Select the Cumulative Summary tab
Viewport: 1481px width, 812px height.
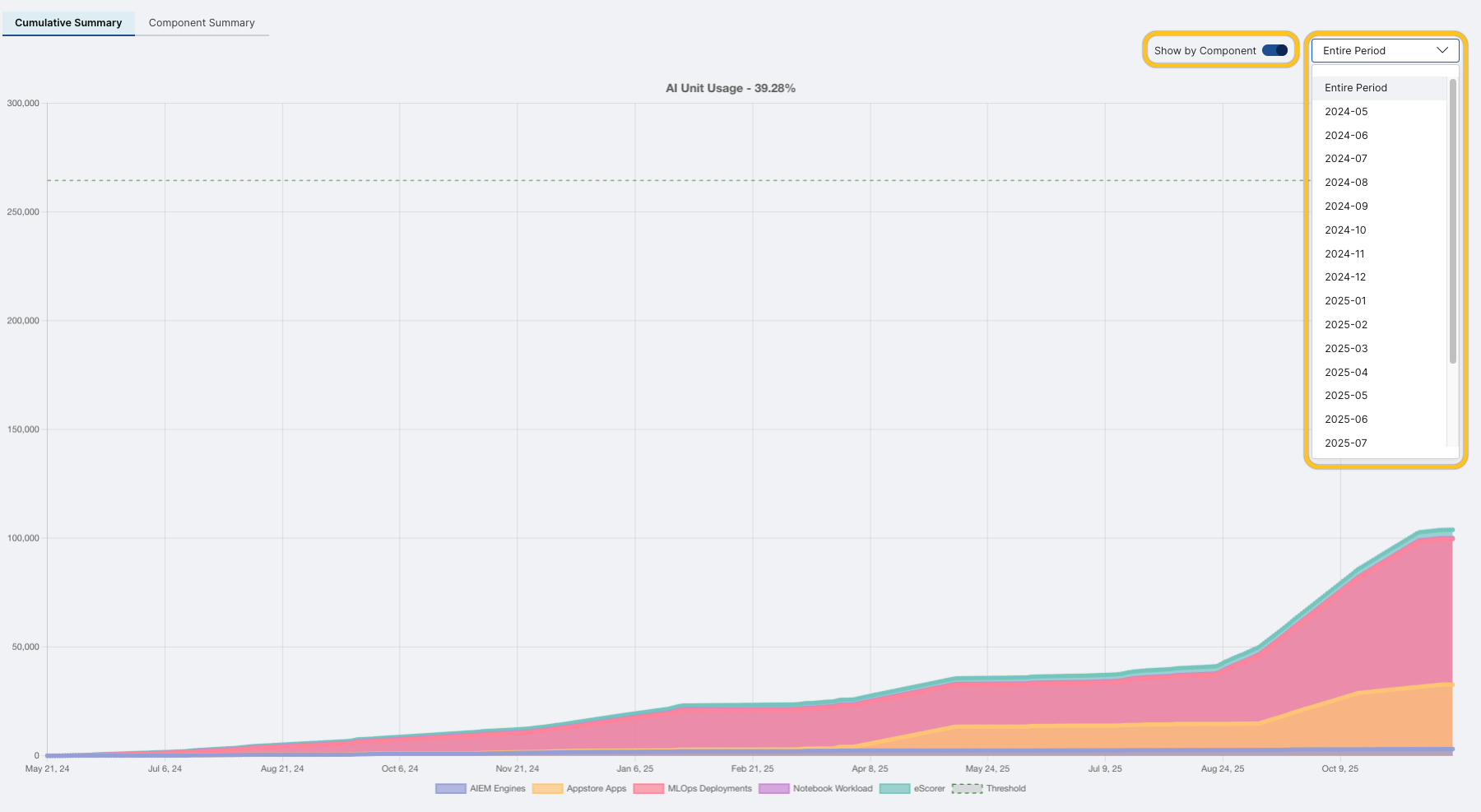click(68, 22)
